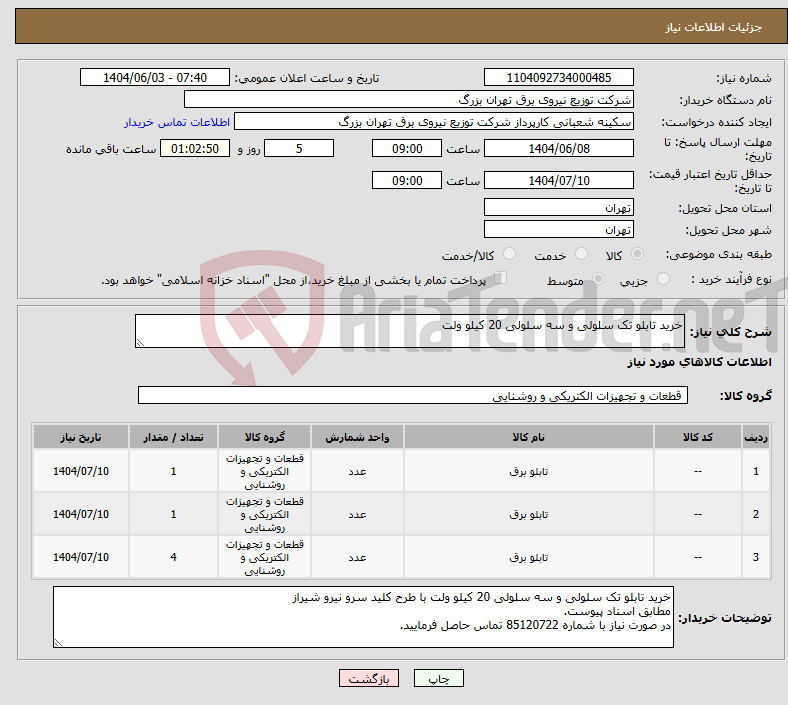Click the need number field 1104092734000485
Screen dimensions: 788x705
coord(558,77)
